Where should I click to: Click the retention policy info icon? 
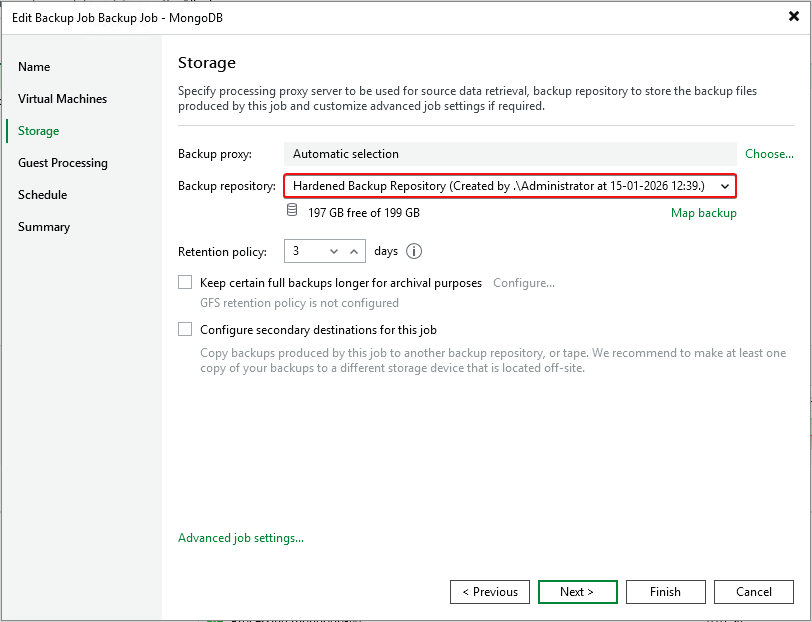click(x=414, y=252)
